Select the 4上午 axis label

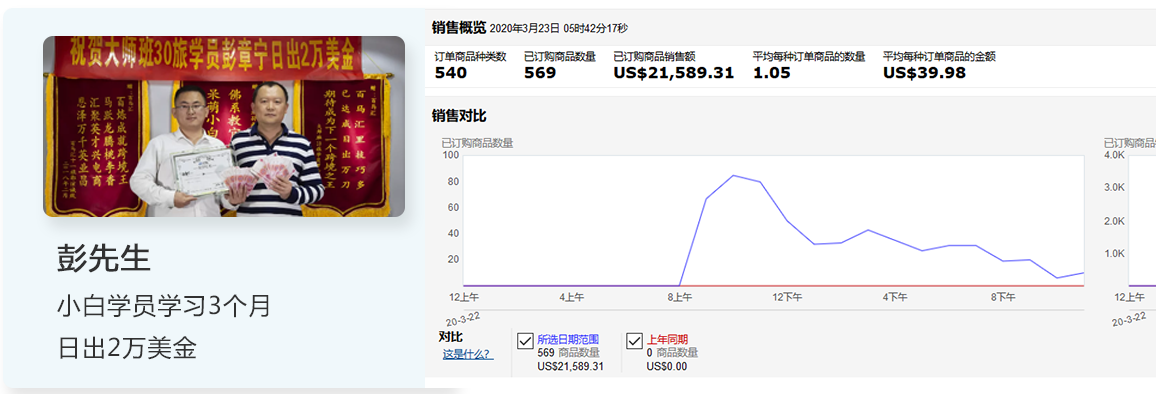tap(571, 297)
